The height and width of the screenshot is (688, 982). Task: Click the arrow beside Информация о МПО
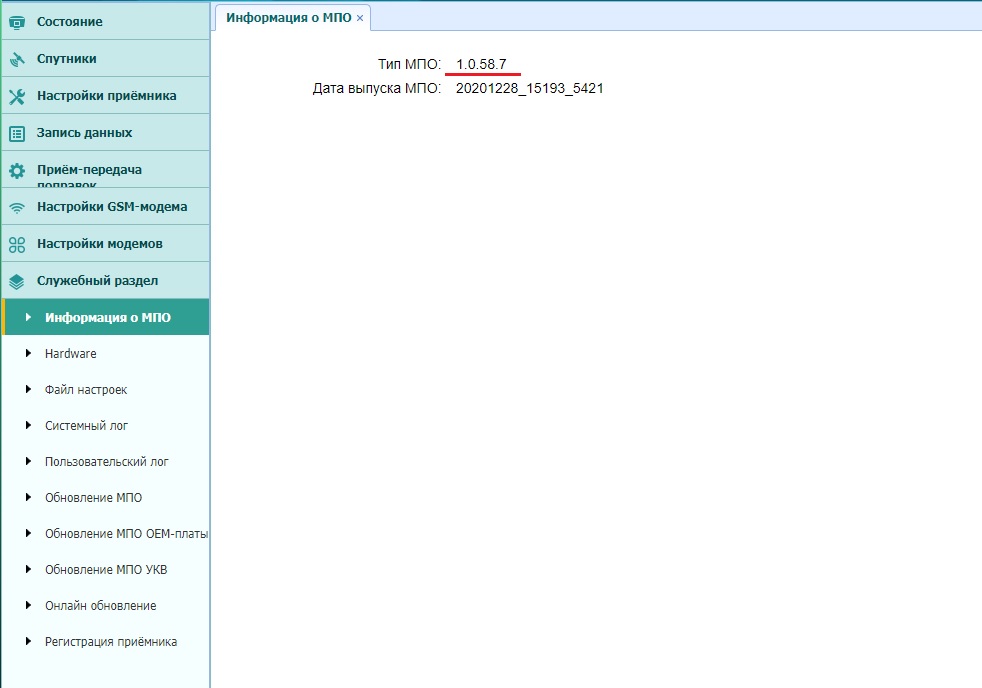[x=28, y=317]
